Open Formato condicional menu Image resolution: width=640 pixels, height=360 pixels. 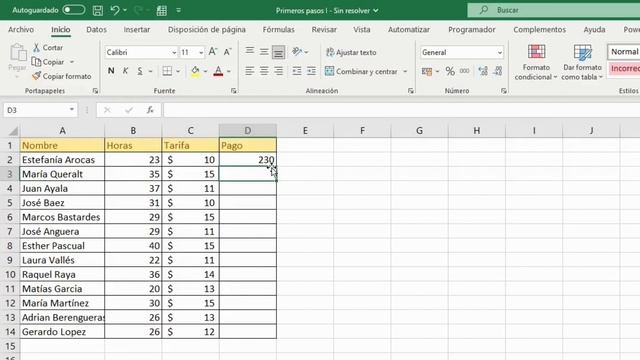[536, 62]
